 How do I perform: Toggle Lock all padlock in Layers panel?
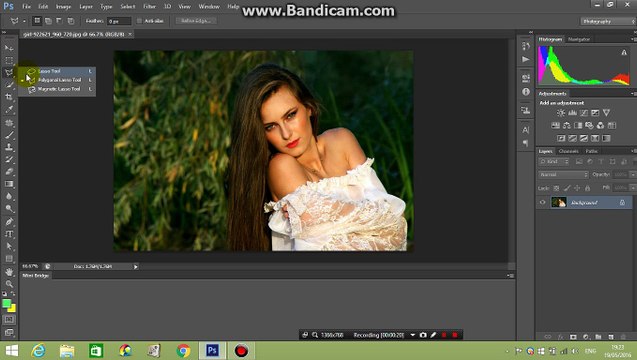pos(587,188)
